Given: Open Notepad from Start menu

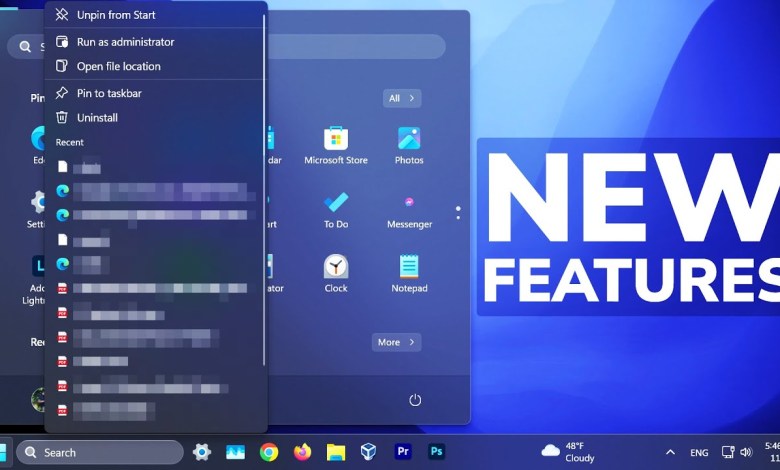Looking at the screenshot, I should point(409,274).
